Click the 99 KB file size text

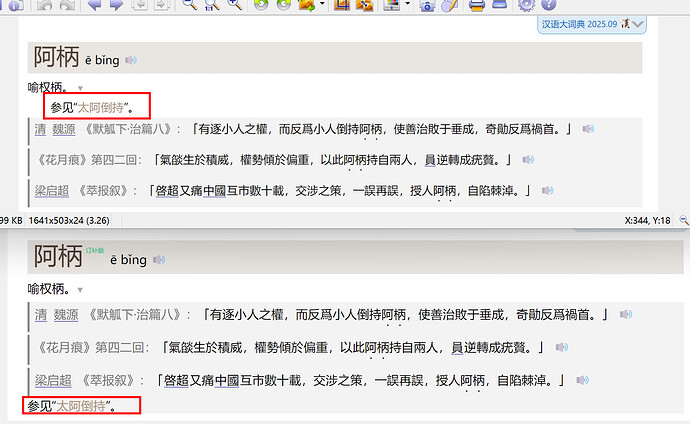point(11,220)
